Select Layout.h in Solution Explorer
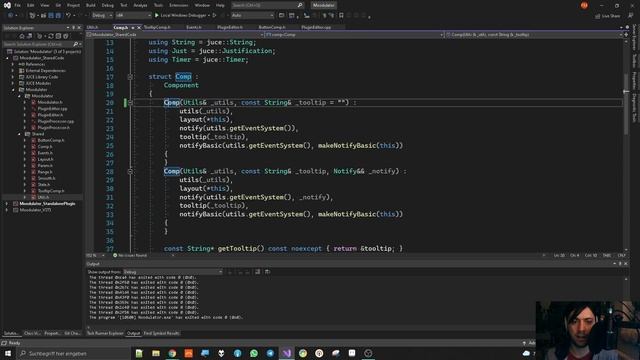 (x=45, y=159)
